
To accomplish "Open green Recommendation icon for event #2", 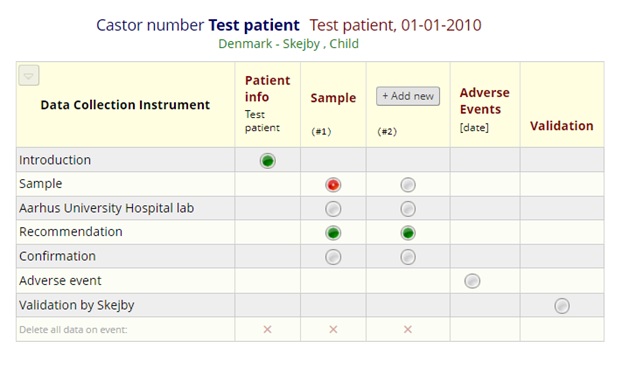I will [408, 233].
